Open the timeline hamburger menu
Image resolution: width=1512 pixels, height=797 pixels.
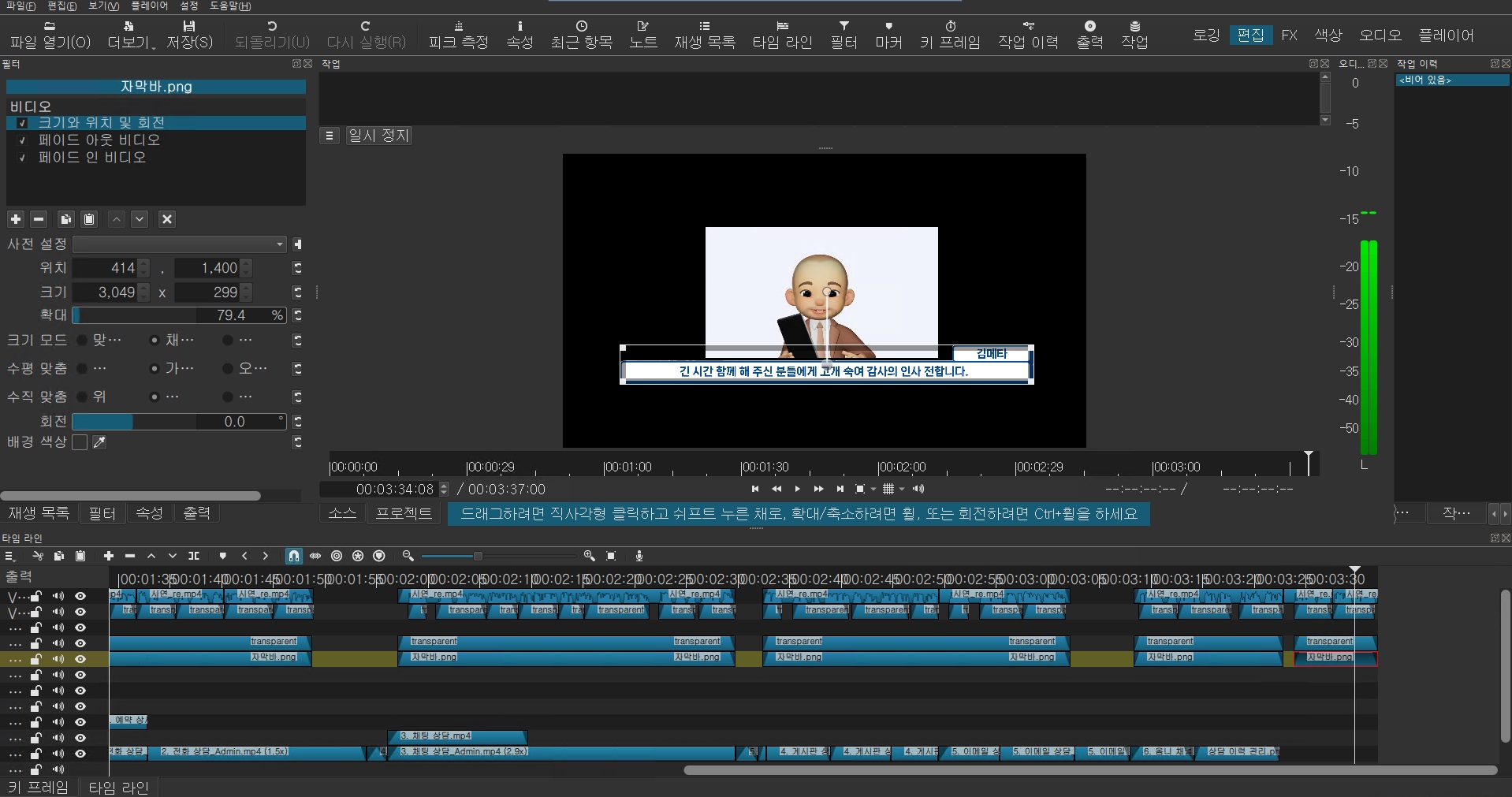[x=9, y=557]
